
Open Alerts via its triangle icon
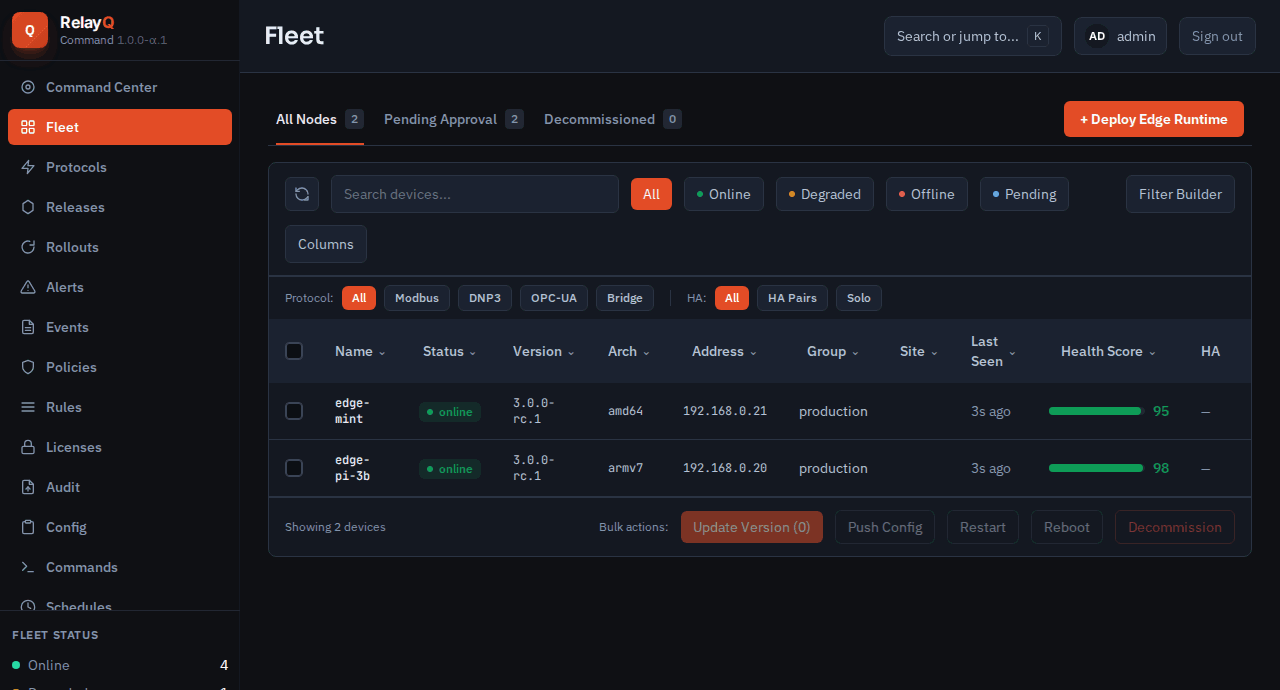(28, 287)
